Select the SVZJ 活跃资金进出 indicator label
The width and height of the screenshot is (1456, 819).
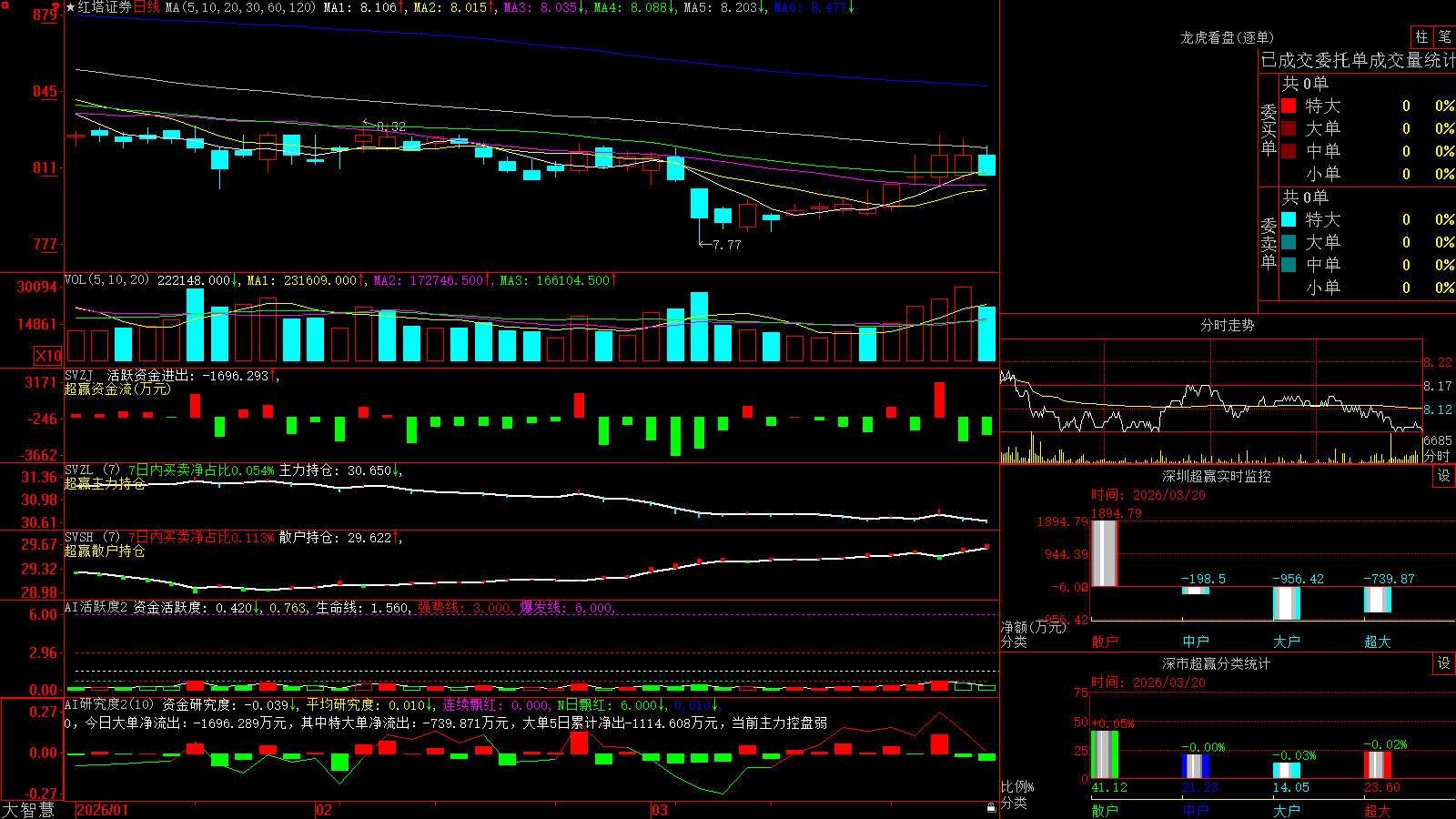tap(128, 375)
